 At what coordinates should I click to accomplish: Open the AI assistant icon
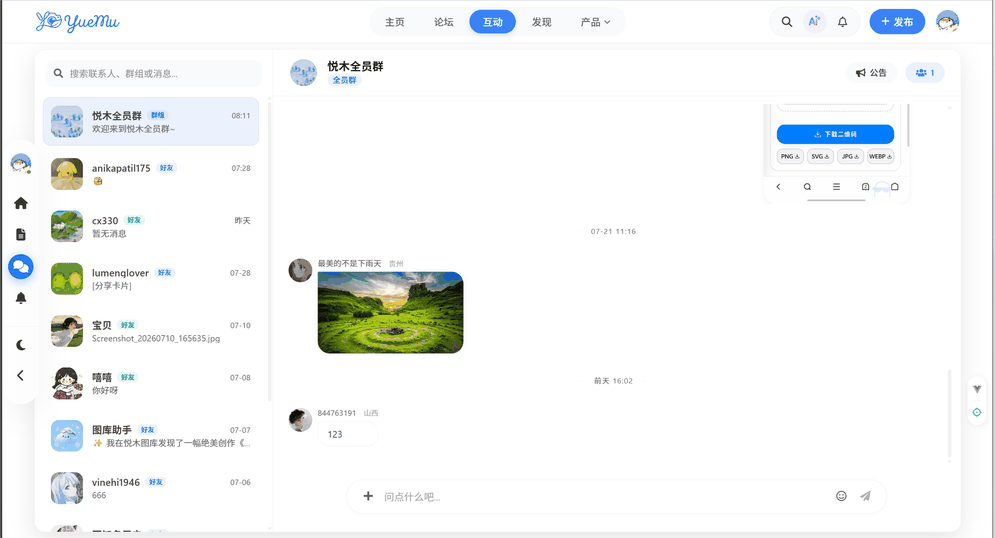coord(814,22)
